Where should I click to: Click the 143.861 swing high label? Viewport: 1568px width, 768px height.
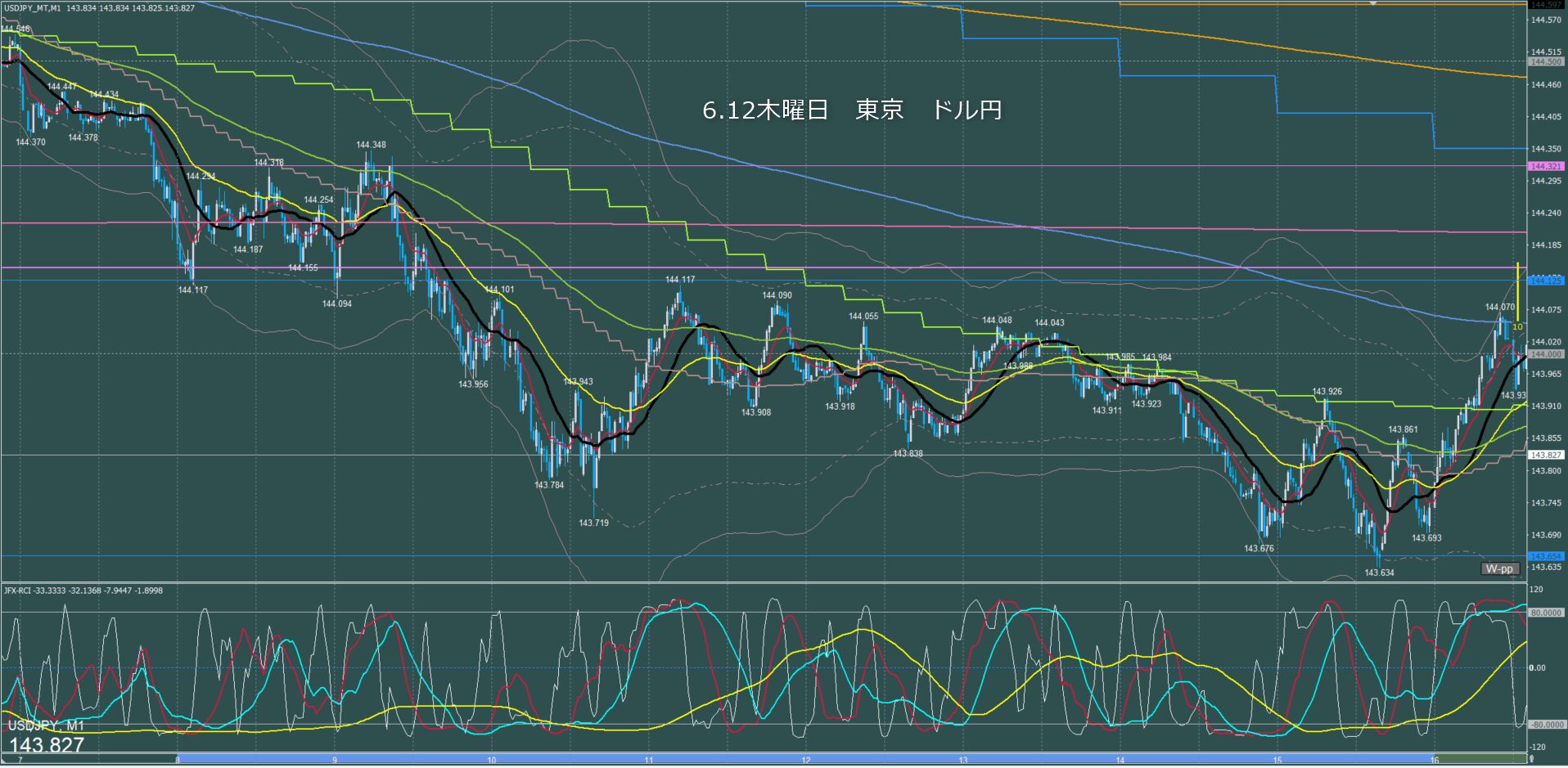click(x=1403, y=429)
